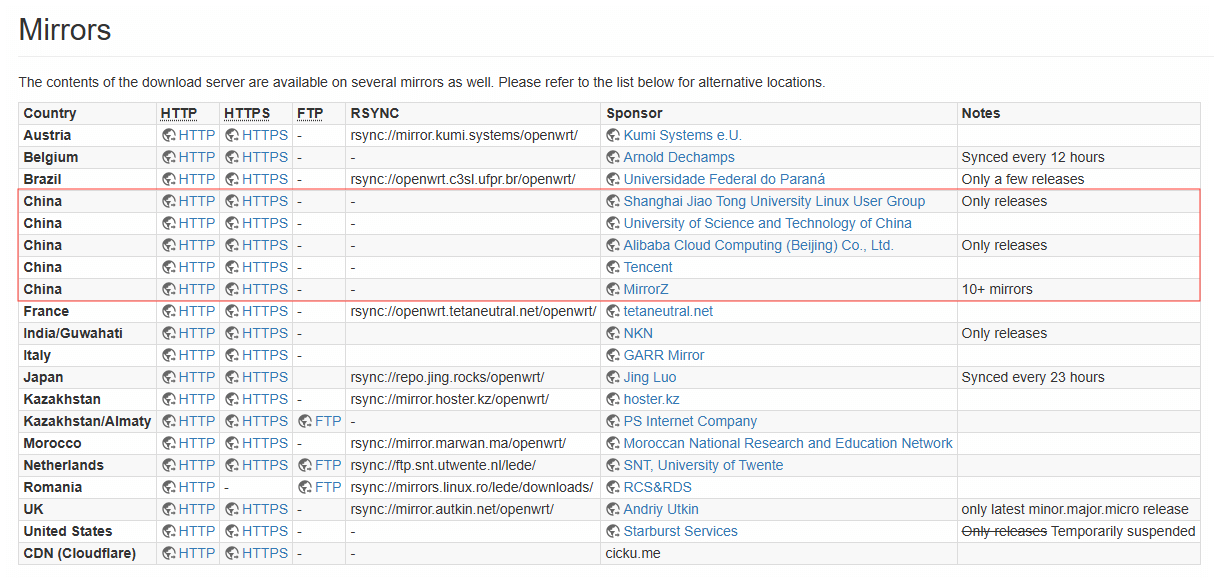Visit Moroccan National Research and Education Network

click(x=788, y=443)
